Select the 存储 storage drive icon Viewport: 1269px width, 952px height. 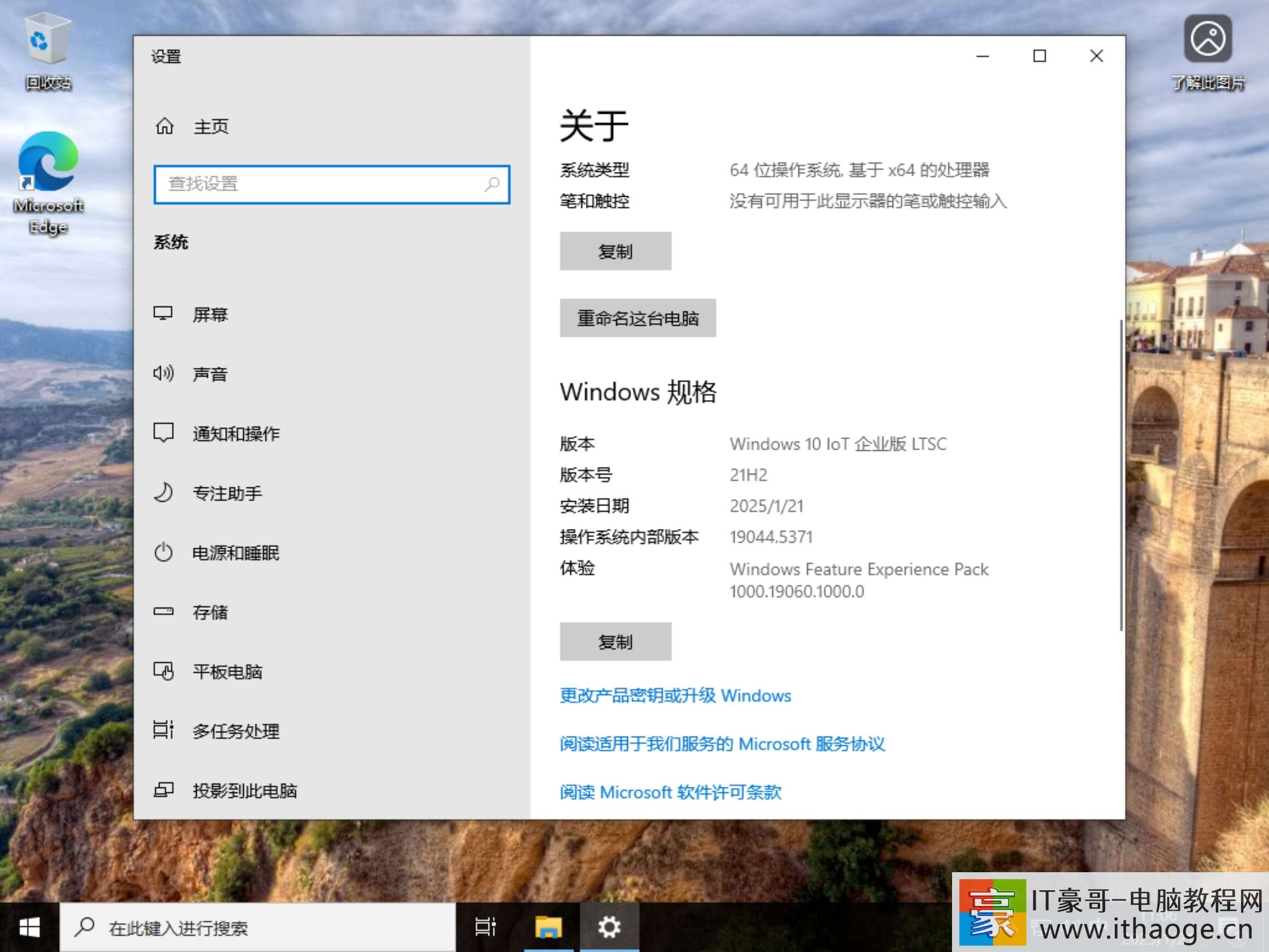(x=163, y=611)
